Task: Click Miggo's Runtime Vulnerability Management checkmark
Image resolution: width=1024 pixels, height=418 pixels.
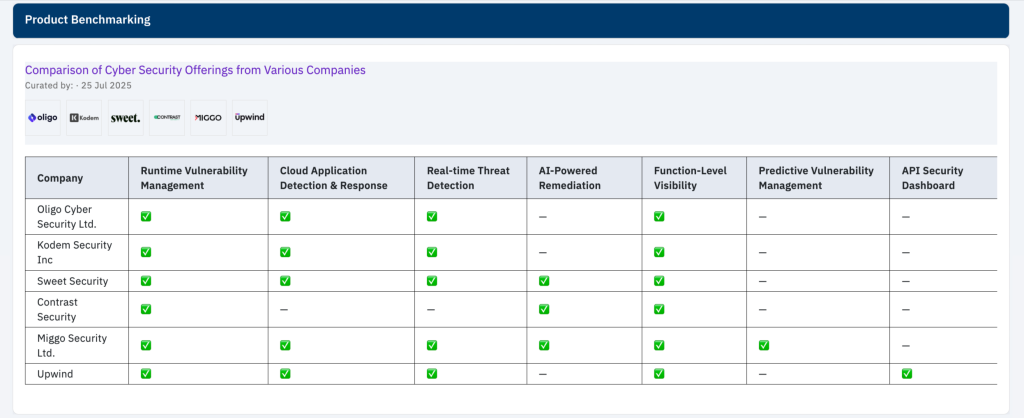Action: pos(146,345)
